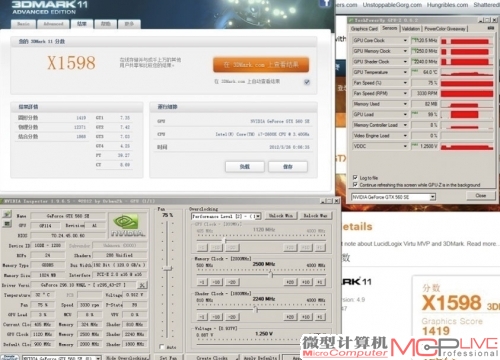Click the icon button next to Driver Version field

pos(142,285)
